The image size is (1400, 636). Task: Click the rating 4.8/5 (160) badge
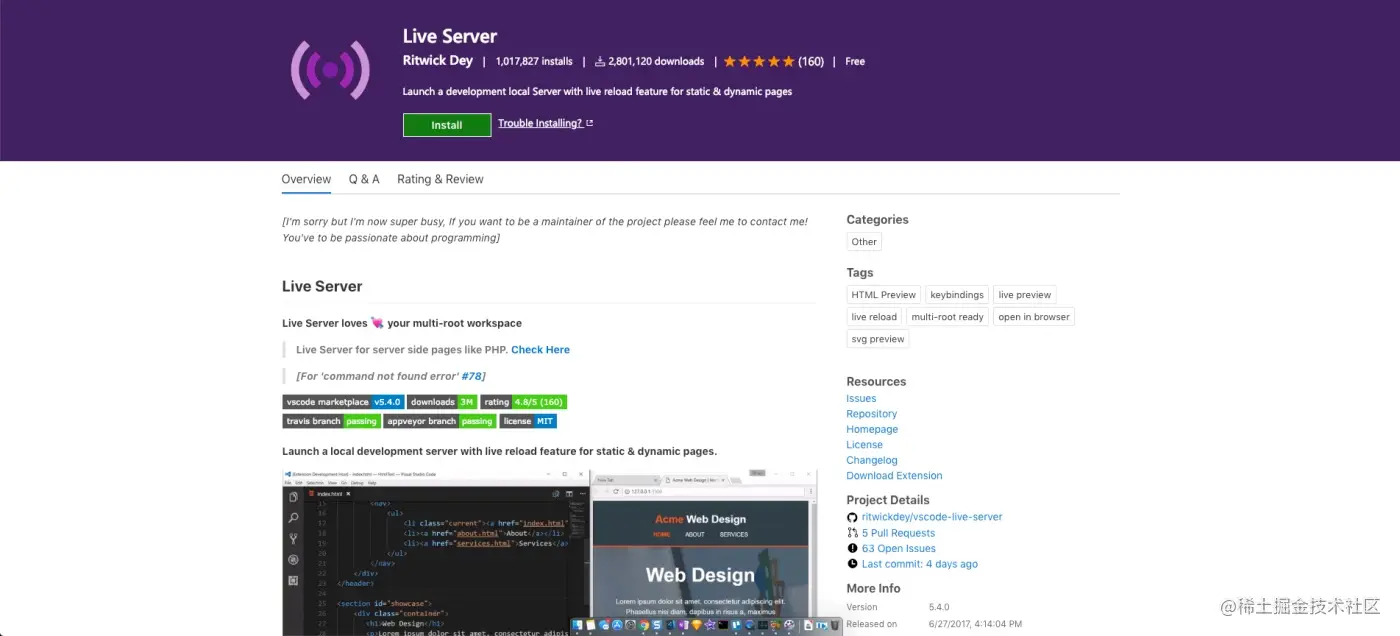pos(524,402)
